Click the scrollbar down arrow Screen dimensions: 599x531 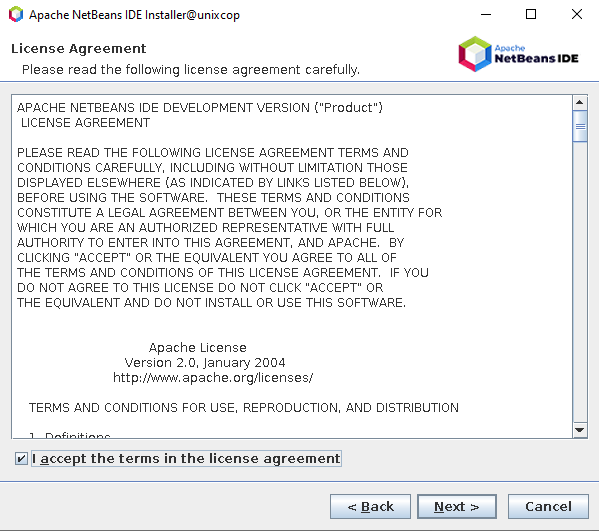[580, 430]
